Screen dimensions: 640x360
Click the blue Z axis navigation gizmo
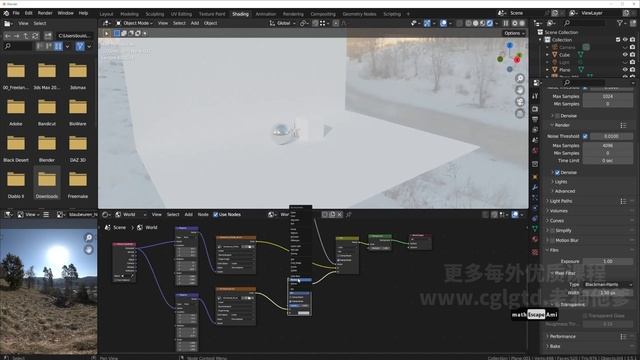510,45
